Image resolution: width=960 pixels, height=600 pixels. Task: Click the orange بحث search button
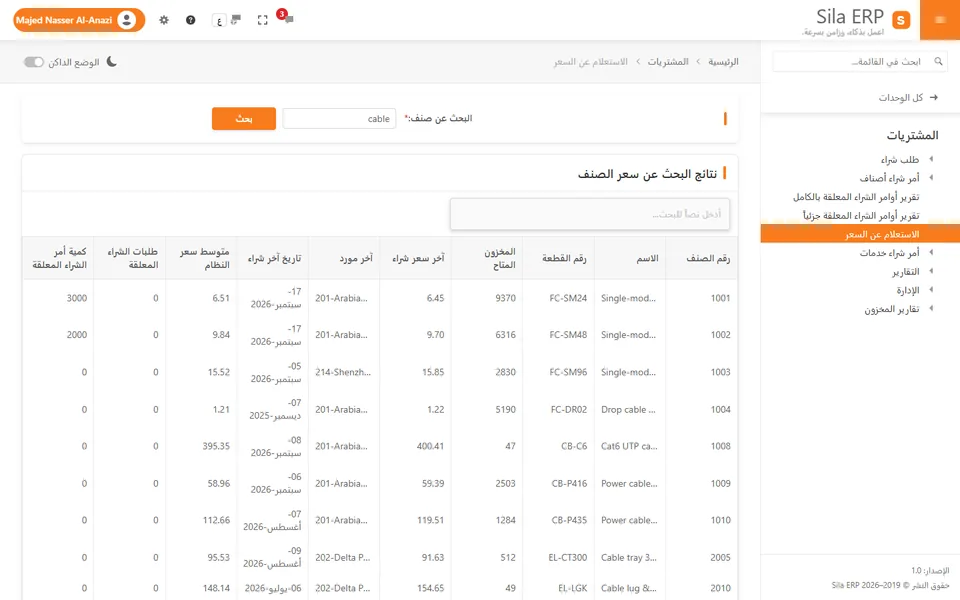pos(244,118)
